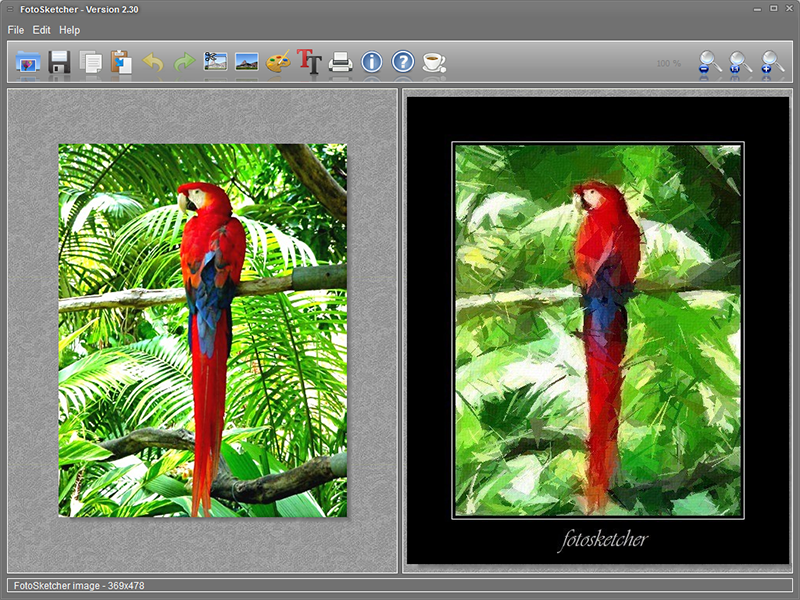800x600 pixels.
Task: Save the painted parrot result
Action: pyautogui.click(x=58, y=62)
